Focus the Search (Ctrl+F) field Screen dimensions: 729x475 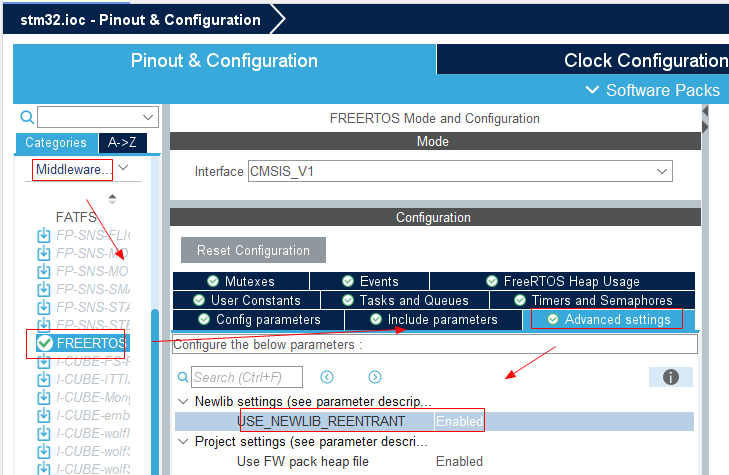pos(247,377)
